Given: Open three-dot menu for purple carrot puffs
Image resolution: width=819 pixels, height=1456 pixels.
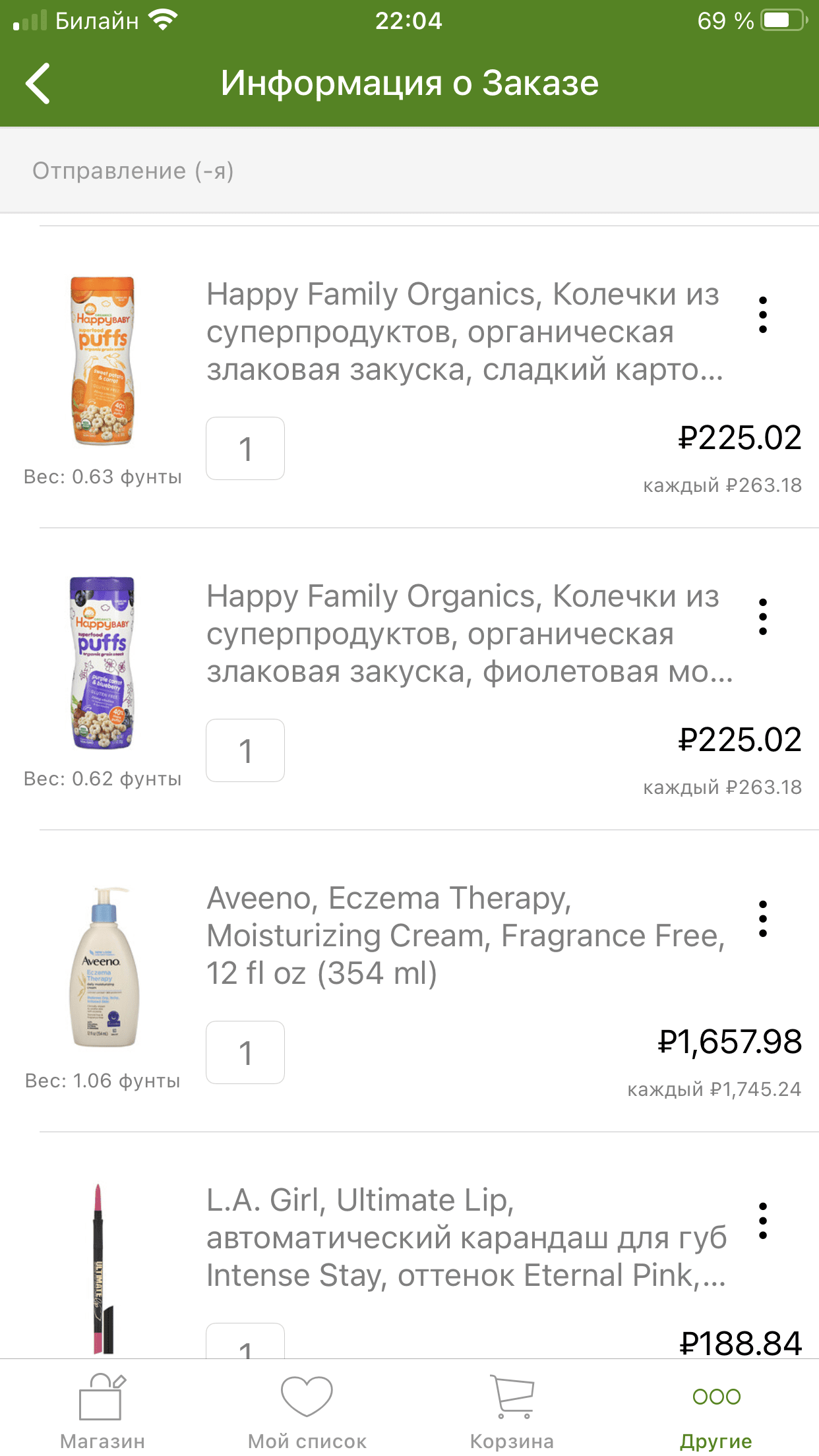Looking at the screenshot, I should tap(762, 617).
